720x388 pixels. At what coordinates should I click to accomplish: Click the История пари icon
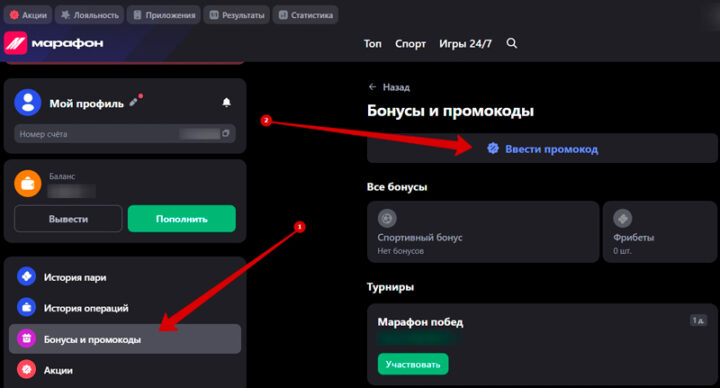[x=26, y=276]
